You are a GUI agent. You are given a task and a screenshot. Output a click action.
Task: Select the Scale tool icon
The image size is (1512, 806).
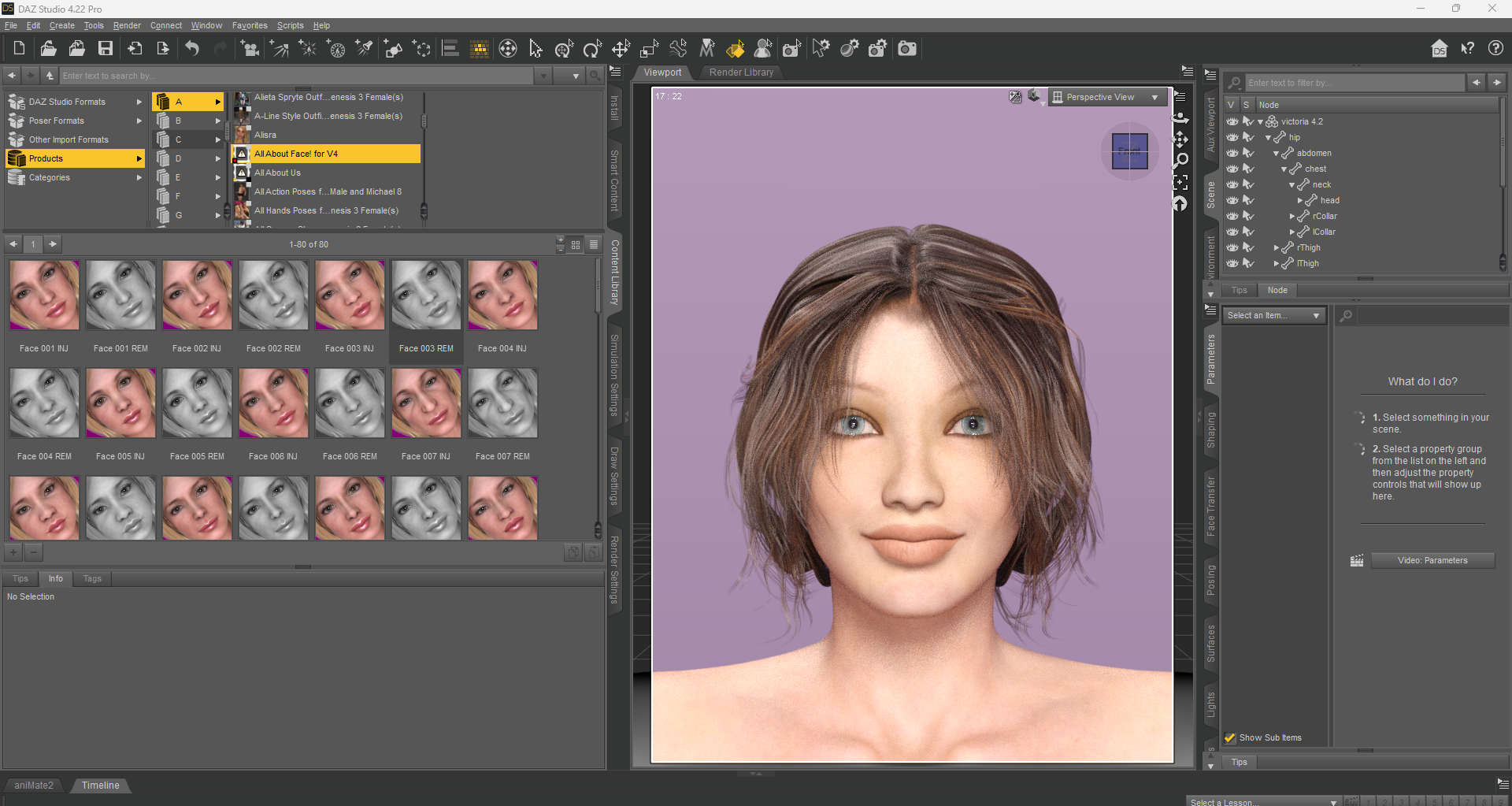[649, 49]
